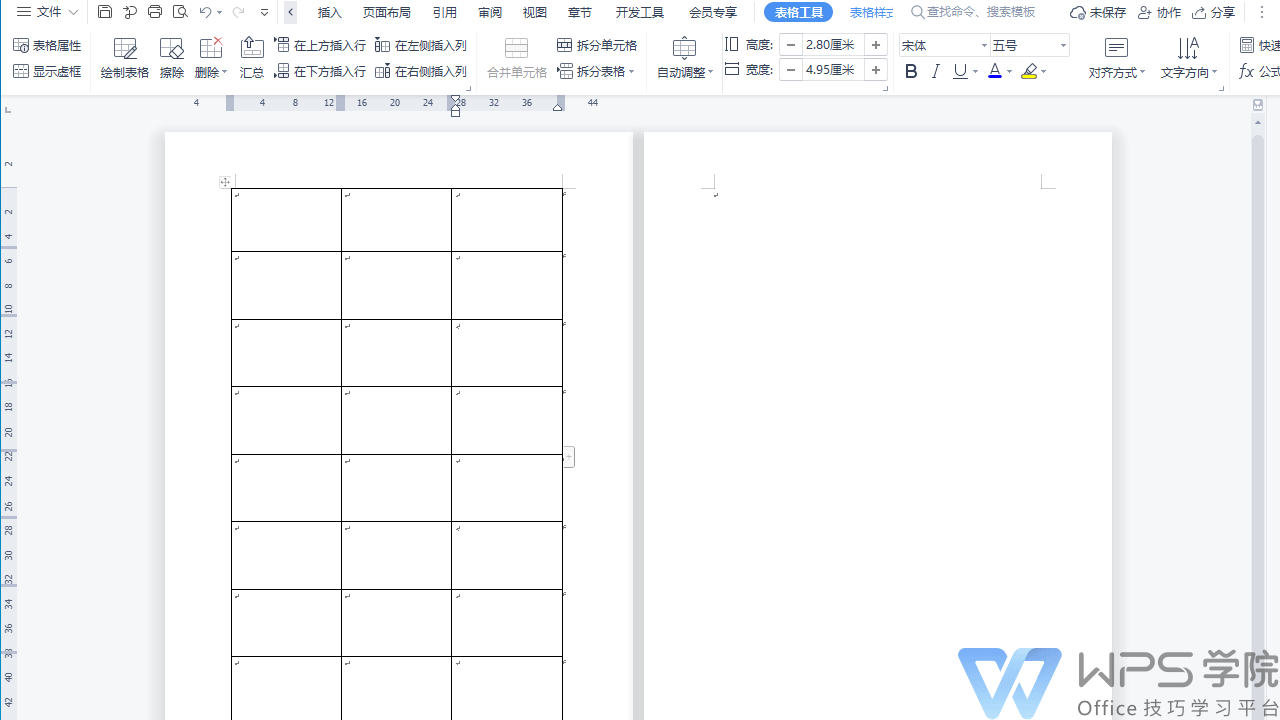Image resolution: width=1280 pixels, height=720 pixels.
Task: Apply font color red A
Action: coord(994,72)
